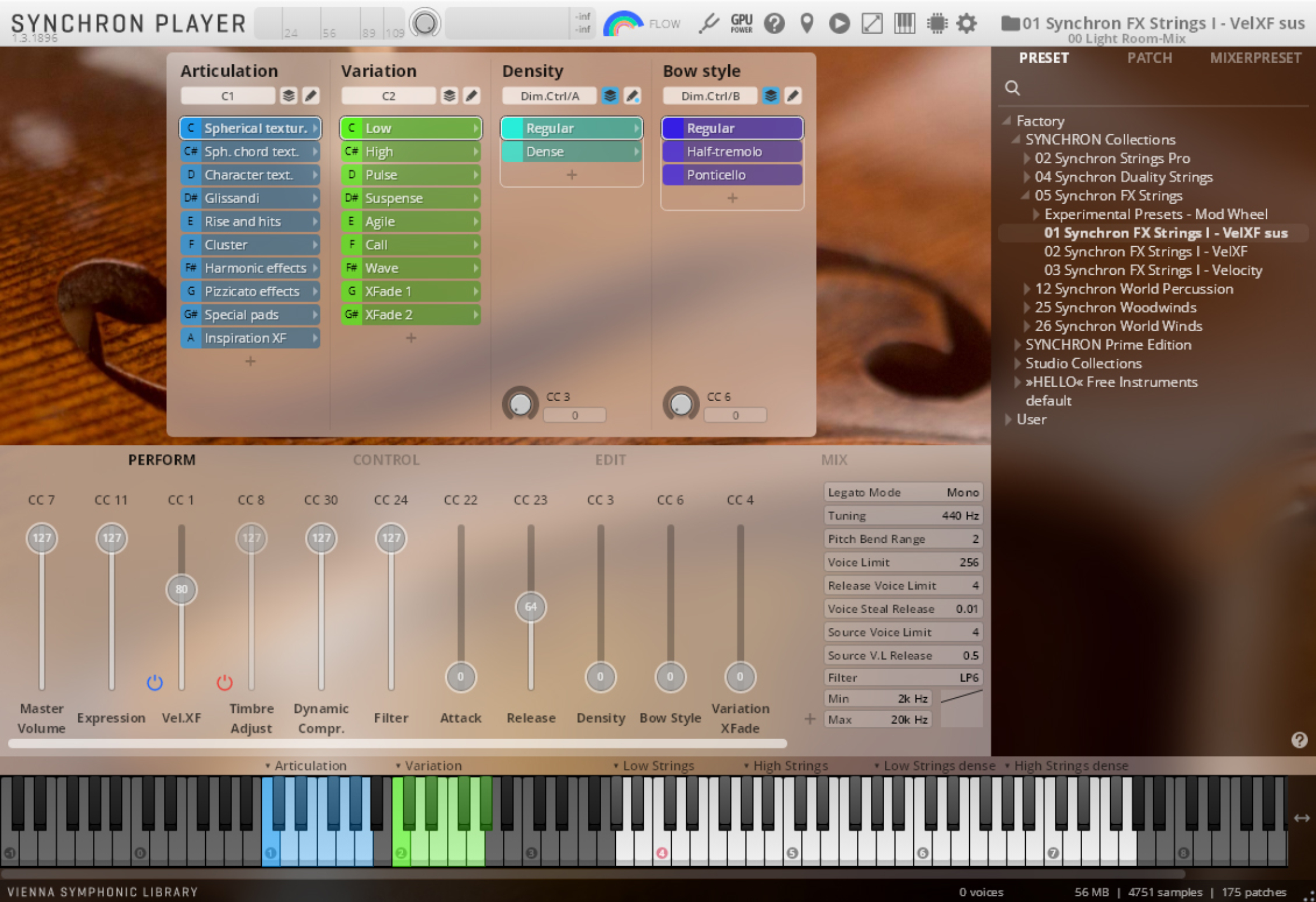Open the MIXERPRESET browser tab
Image resolution: width=1316 pixels, height=902 pixels.
(1256, 58)
